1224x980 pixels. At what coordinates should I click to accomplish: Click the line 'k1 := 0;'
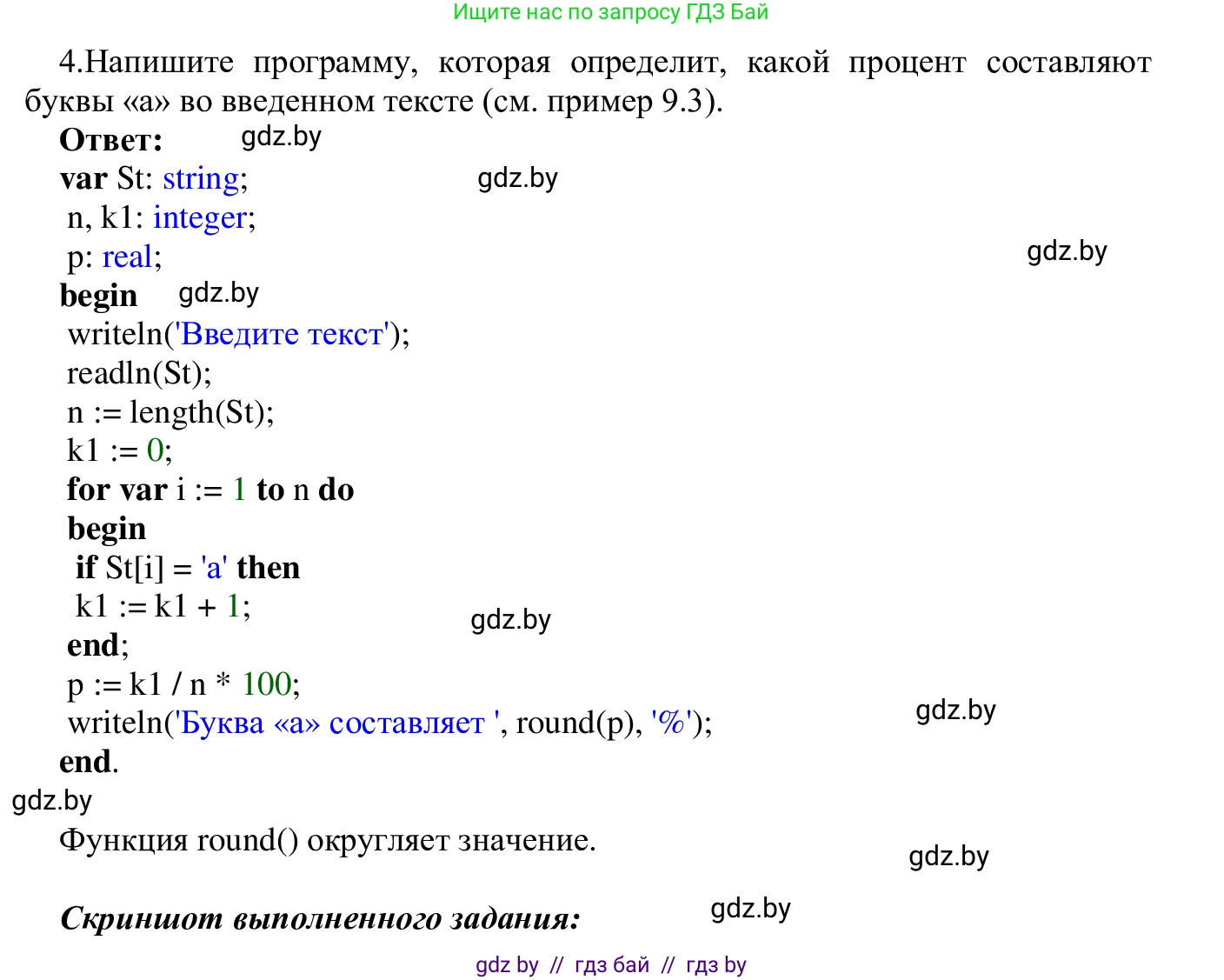coord(120,450)
